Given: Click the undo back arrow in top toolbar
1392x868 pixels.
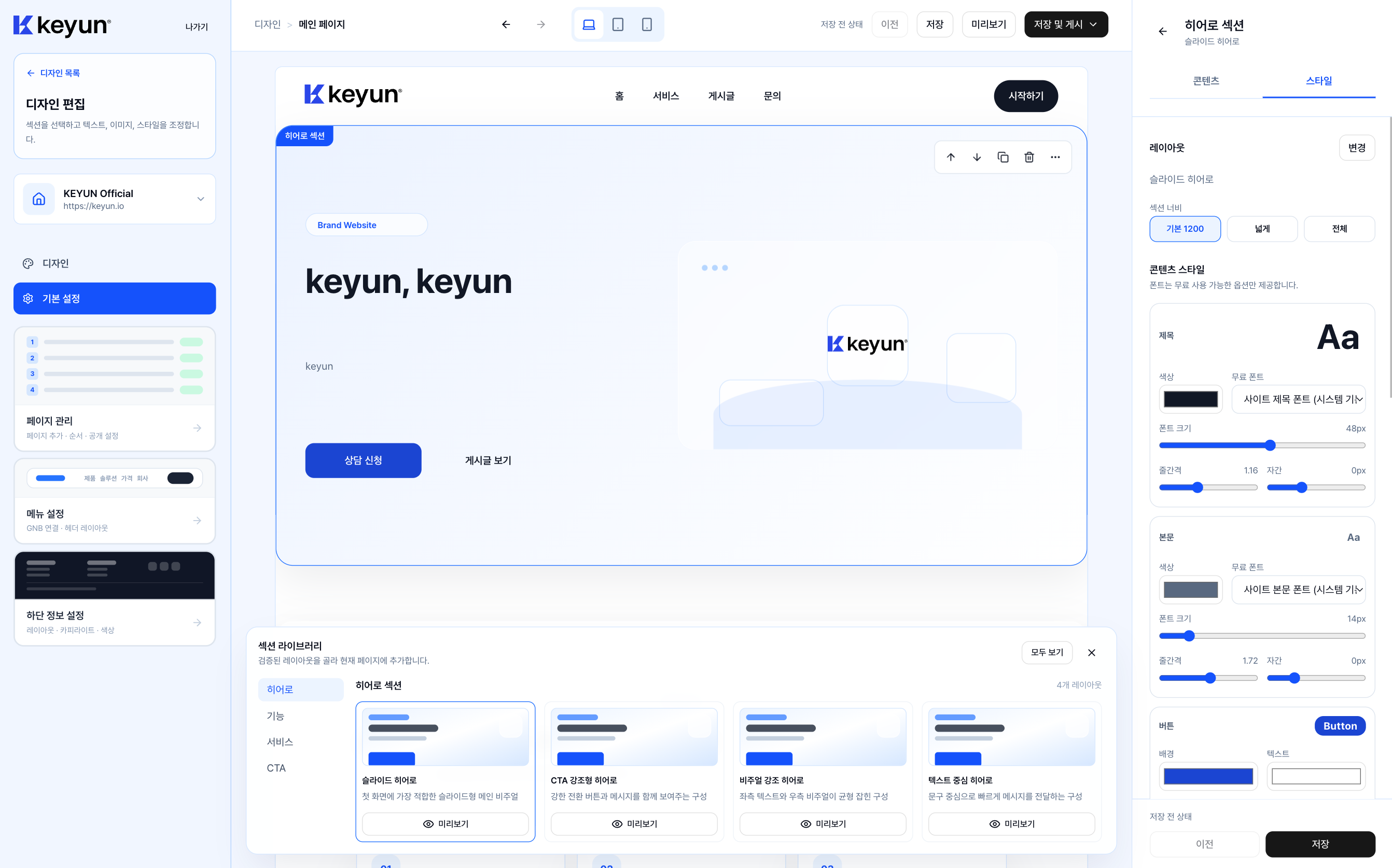Looking at the screenshot, I should point(506,25).
